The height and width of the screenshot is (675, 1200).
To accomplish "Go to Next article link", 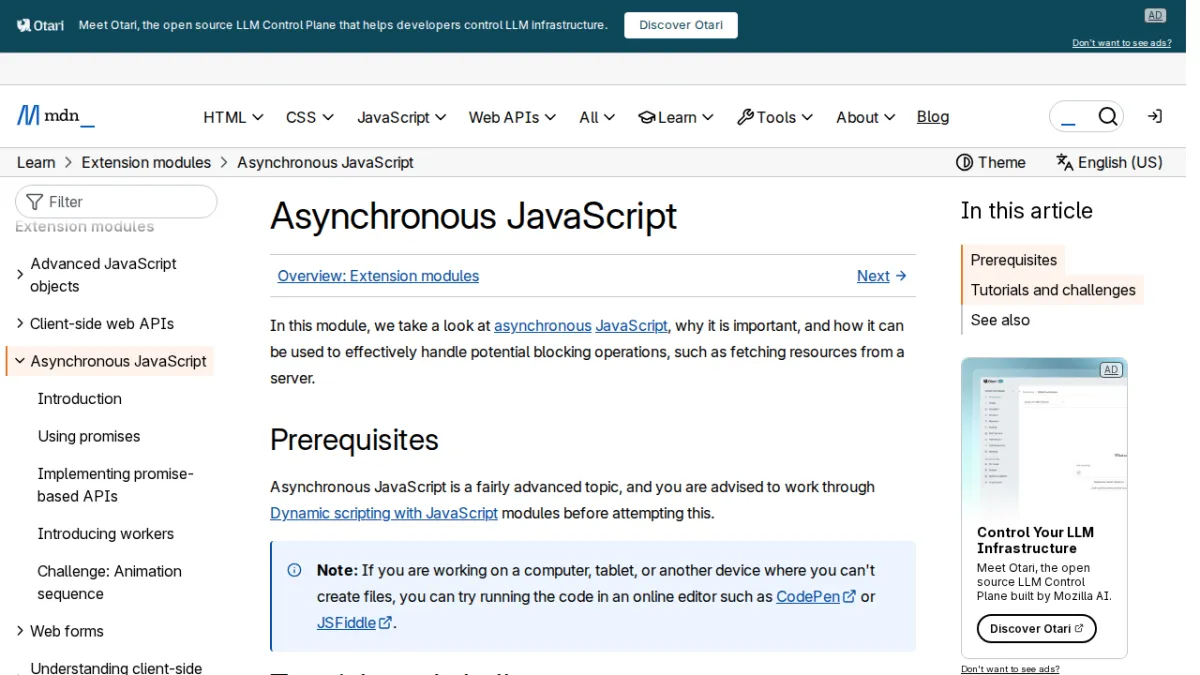I will pyautogui.click(x=882, y=276).
